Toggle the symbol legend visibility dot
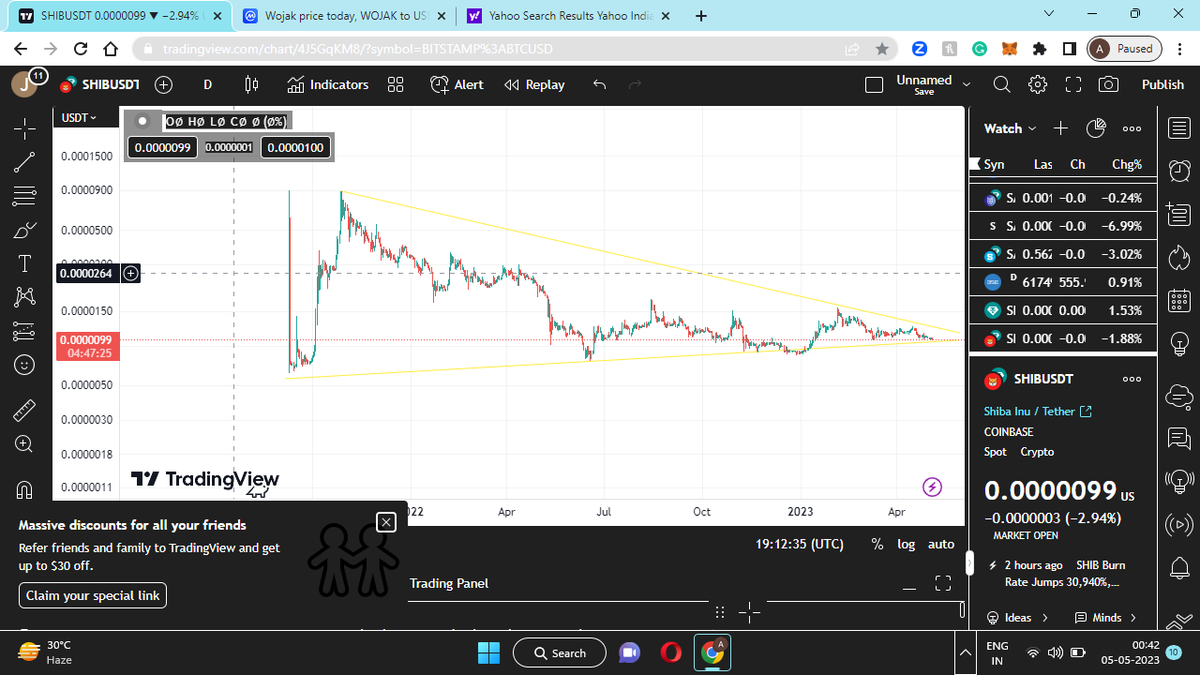Viewport: 1200px width, 675px height. pos(142,121)
